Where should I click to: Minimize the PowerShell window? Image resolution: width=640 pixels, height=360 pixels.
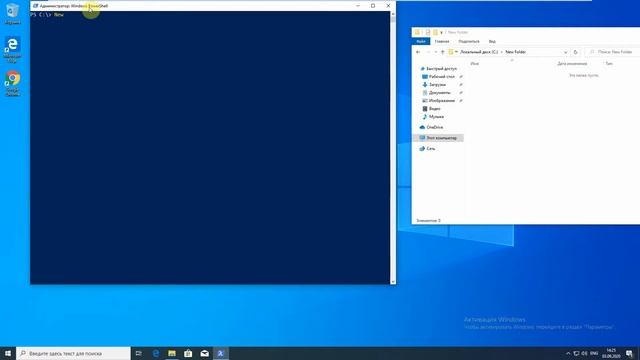(x=358, y=6)
